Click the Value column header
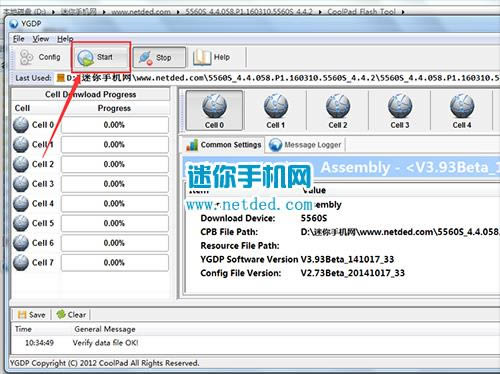This screenshot has height=374, width=500. coord(314,190)
